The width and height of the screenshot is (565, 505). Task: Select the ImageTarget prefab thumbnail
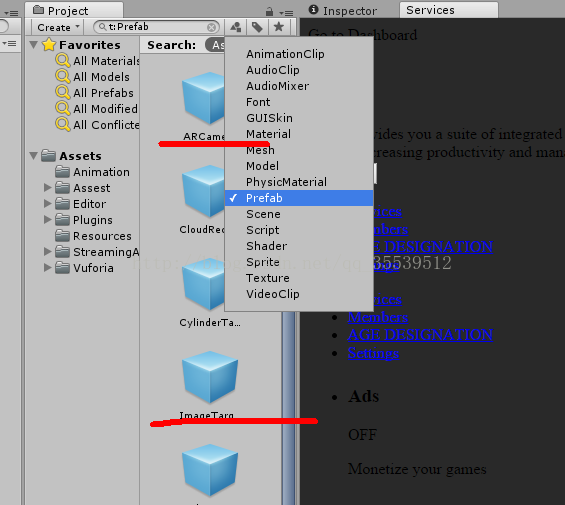(x=210, y=377)
